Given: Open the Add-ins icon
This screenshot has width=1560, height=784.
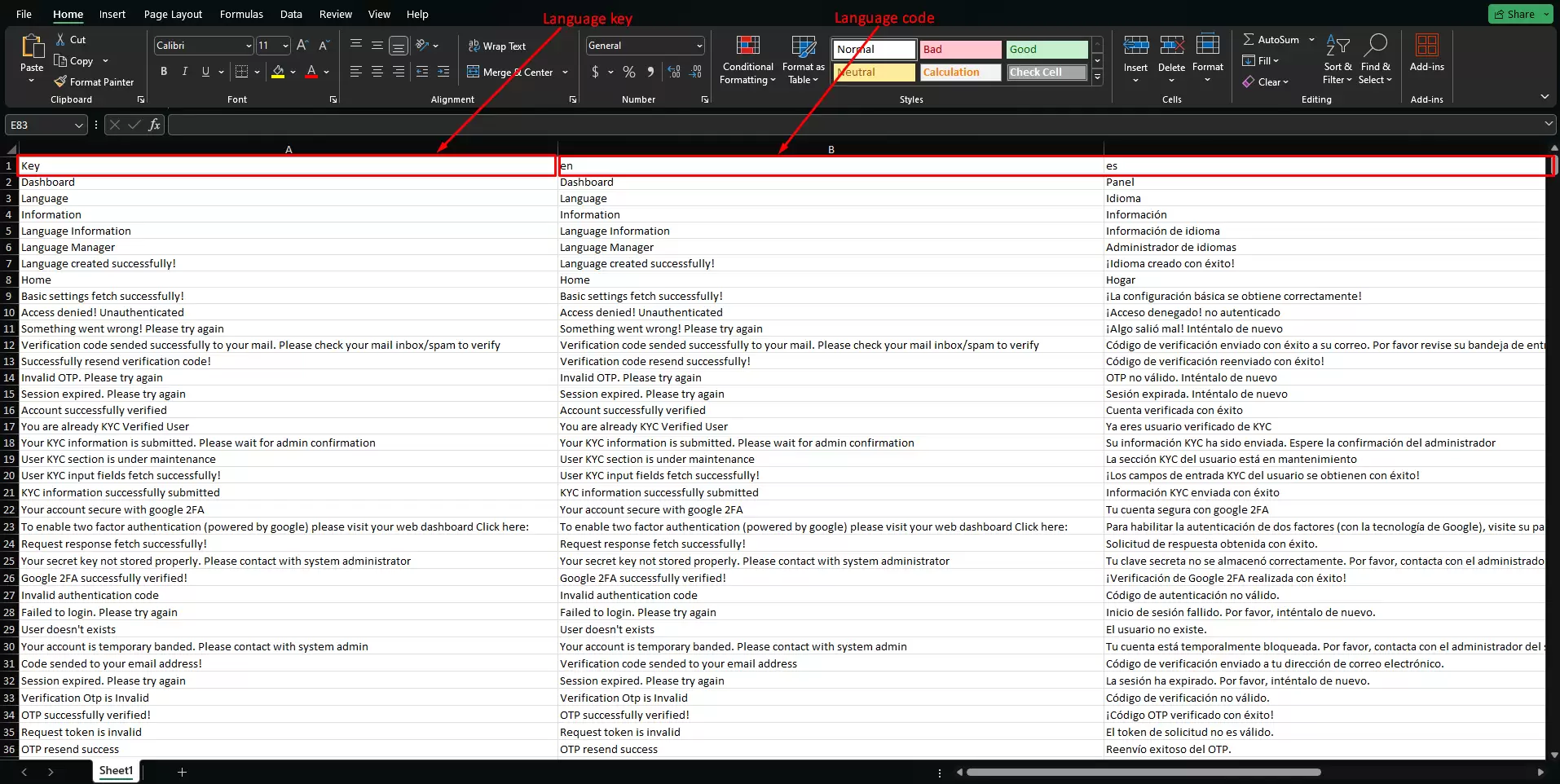Looking at the screenshot, I should pyautogui.click(x=1426, y=45).
